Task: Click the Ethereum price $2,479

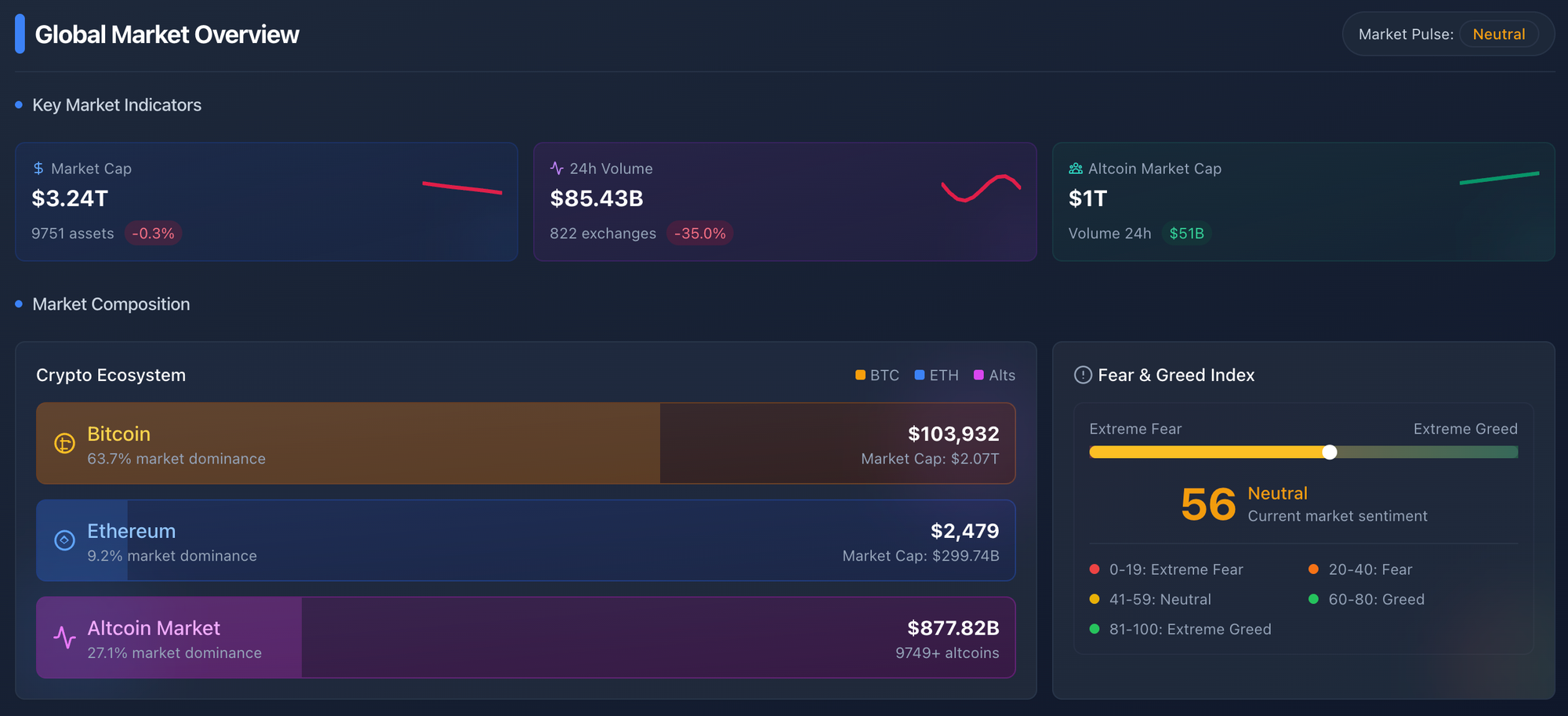Action: click(965, 531)
